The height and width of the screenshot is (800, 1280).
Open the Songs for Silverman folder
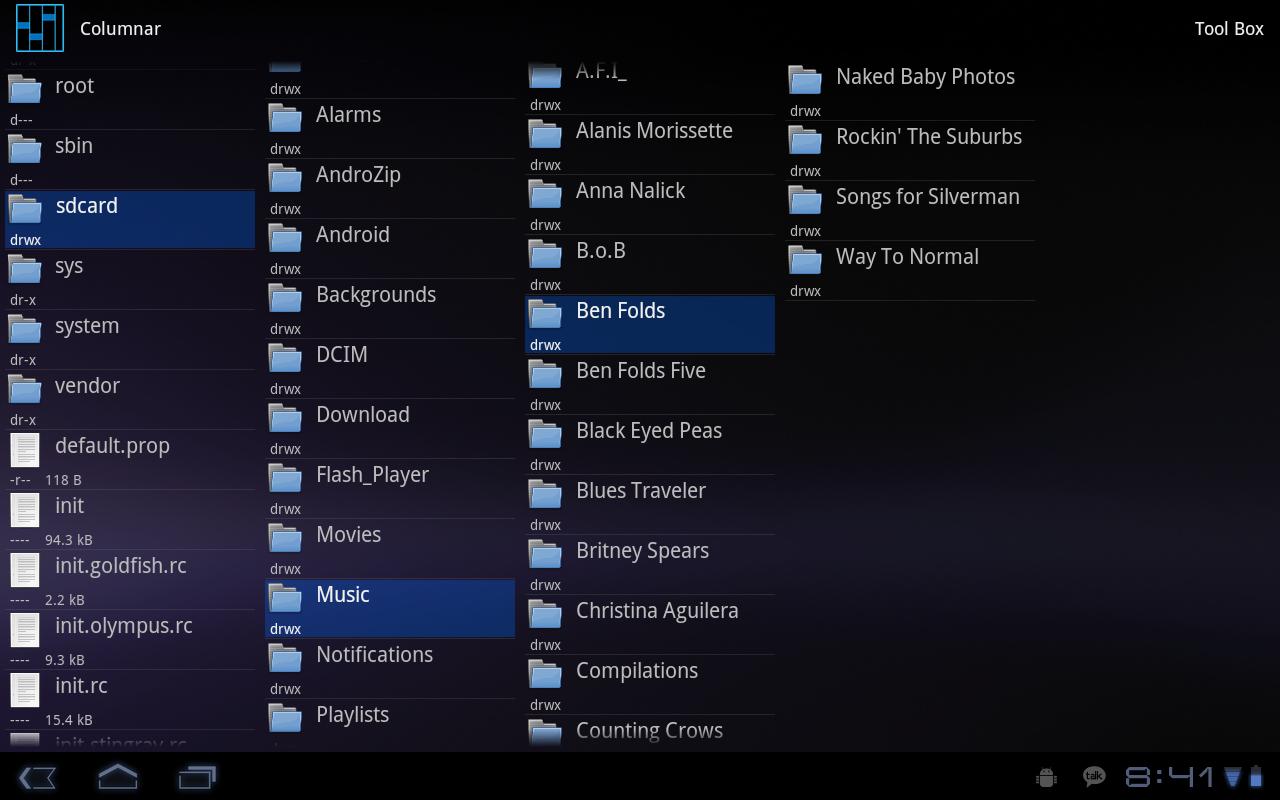927,197
